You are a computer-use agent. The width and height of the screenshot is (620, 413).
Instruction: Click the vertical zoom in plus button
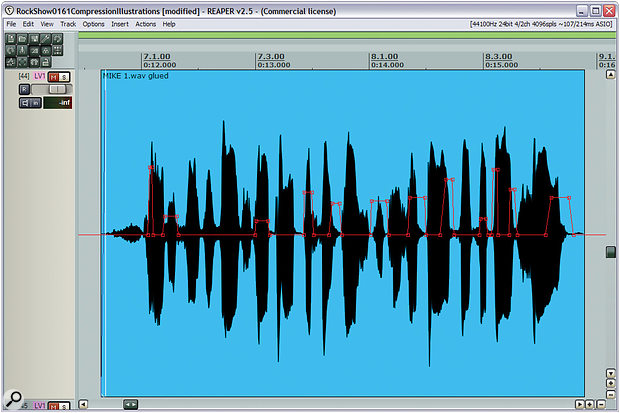611,383
